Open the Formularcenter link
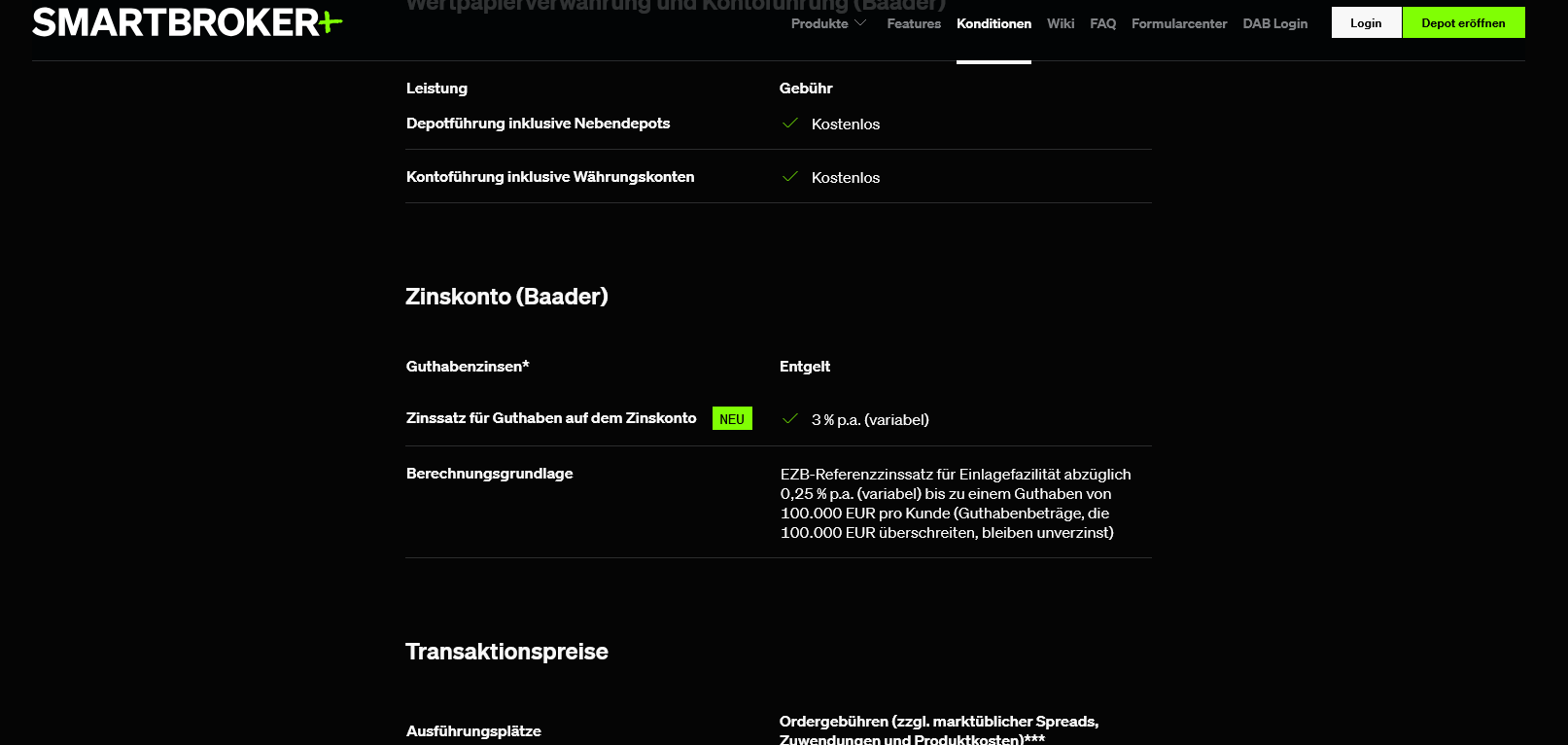Image resolution: width=1568 pixels, height=745 pixels. tap(1179, 23)
